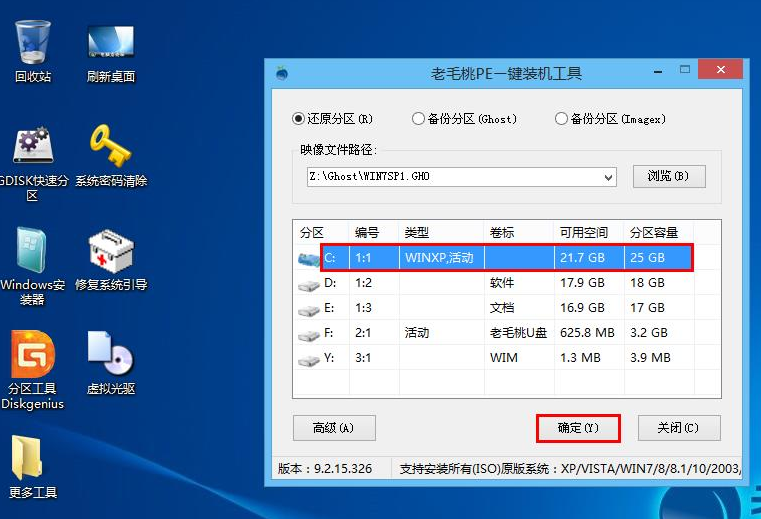Click the 25 GB capacity cell

coord(658,257)
